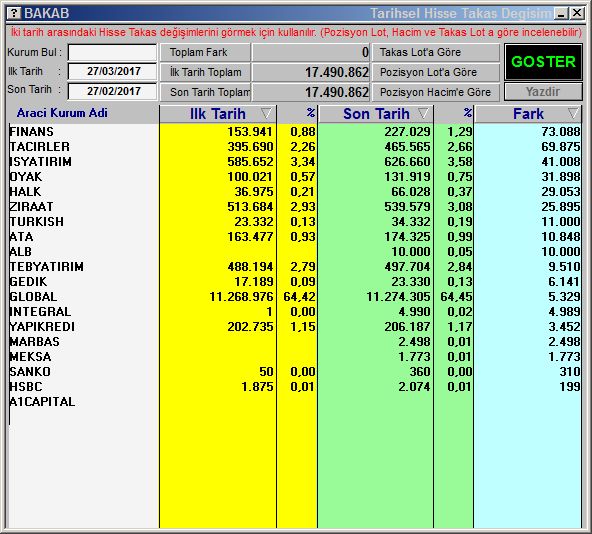Screen dimensions: 592x534
Task: Click the GOSTER button
Action: 543,62
